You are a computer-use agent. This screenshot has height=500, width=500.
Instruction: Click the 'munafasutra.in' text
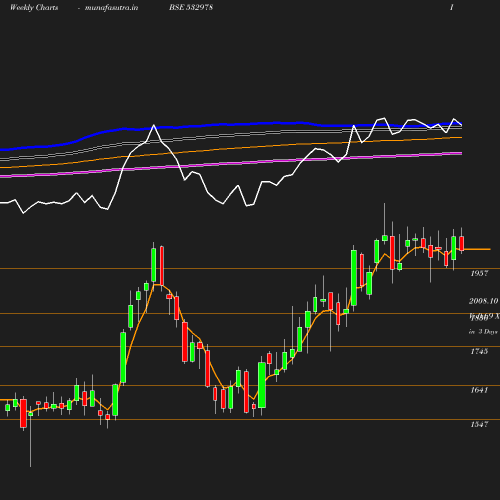[111, 7]
